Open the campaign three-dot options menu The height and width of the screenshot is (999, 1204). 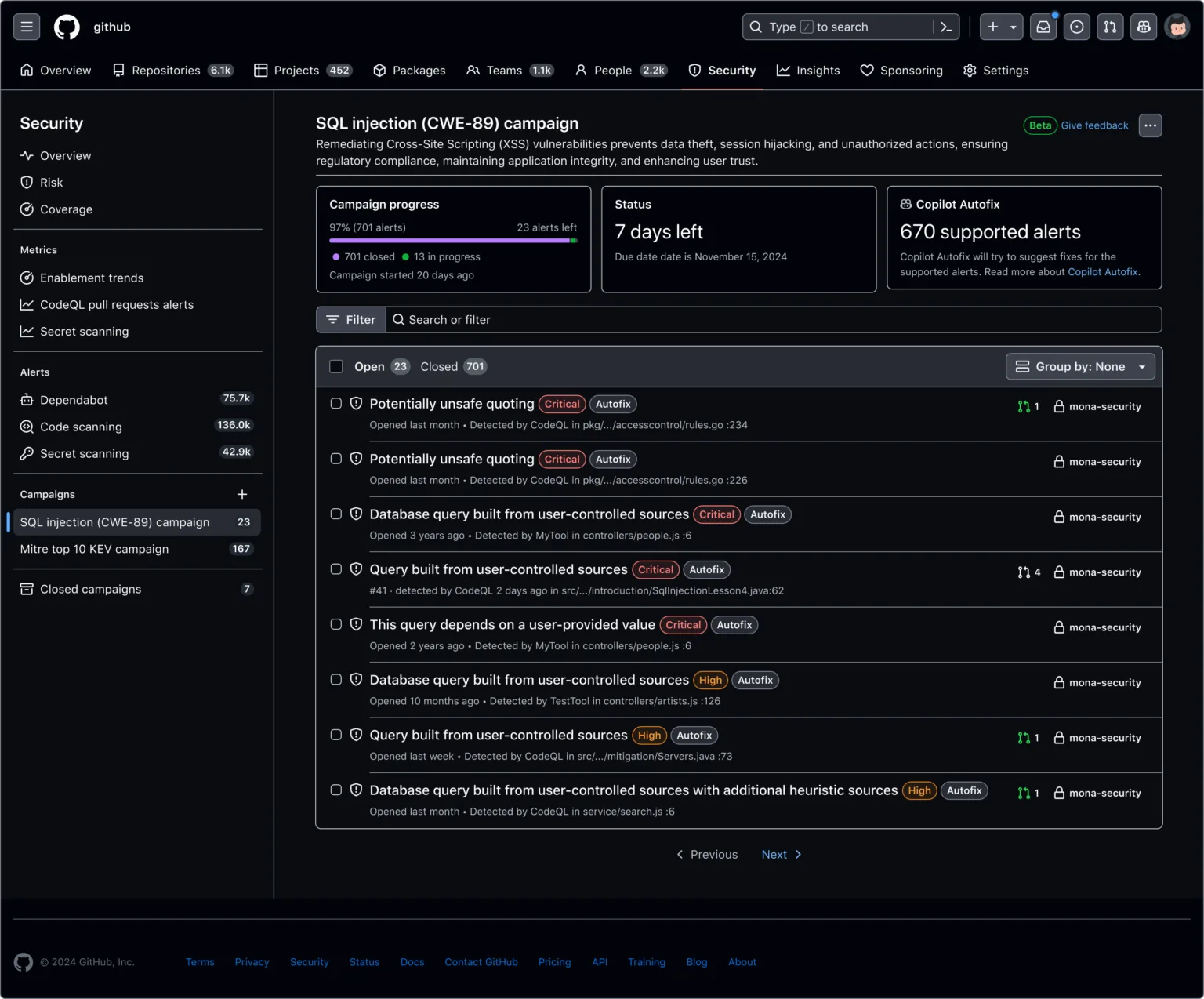tap(1150, 125)
